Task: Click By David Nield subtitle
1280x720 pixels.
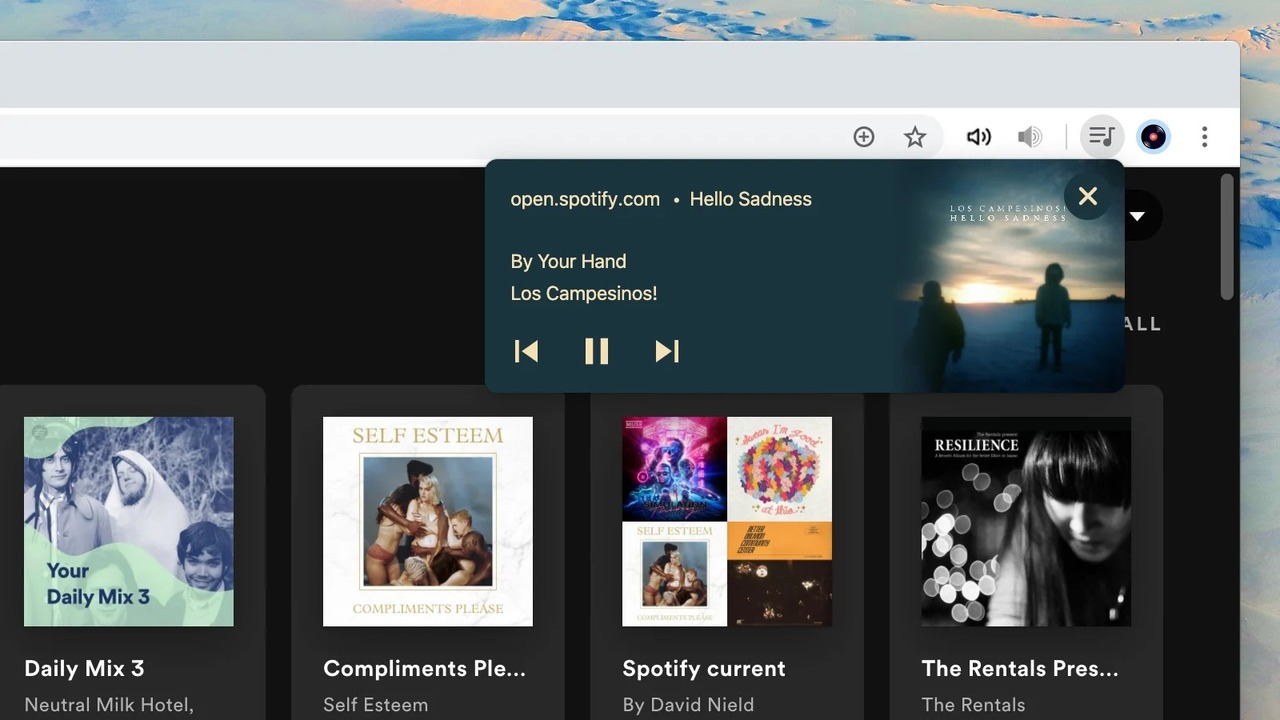Action: (x=688, y=705)
